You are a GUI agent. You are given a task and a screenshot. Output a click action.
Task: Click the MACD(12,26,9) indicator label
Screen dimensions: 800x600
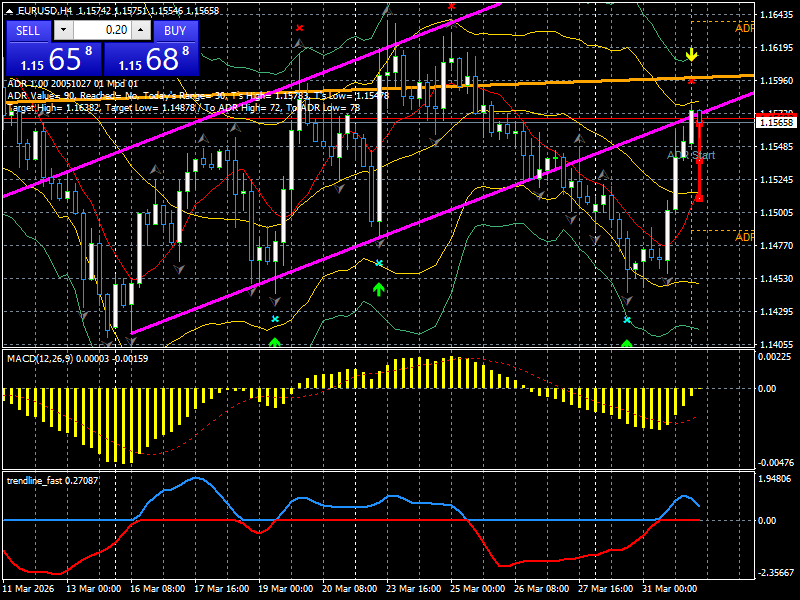coord(40,359)
